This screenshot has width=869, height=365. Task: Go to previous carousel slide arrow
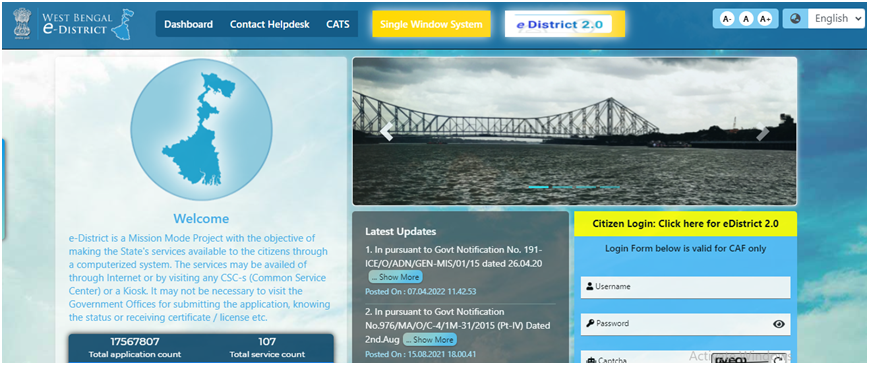pos(386,132)
